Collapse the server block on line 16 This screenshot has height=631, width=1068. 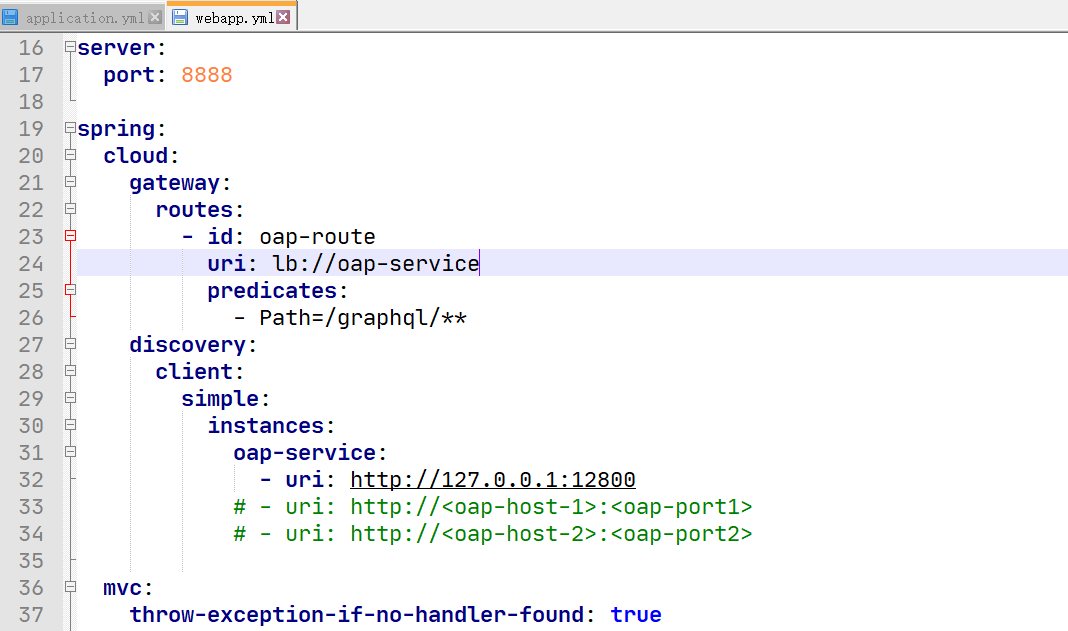tap(70, 47)
